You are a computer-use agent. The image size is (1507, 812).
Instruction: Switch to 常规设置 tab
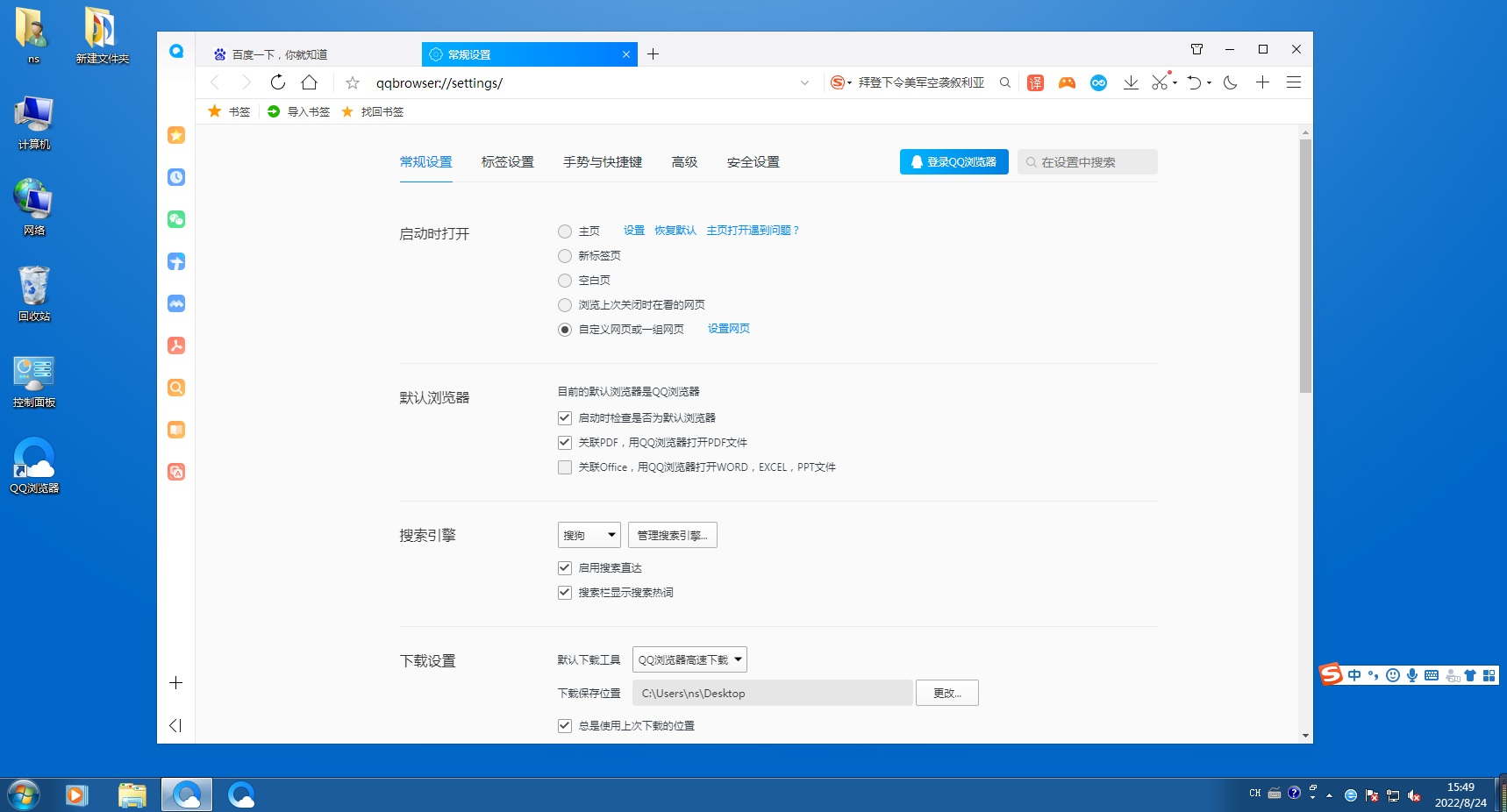[426, 162]
